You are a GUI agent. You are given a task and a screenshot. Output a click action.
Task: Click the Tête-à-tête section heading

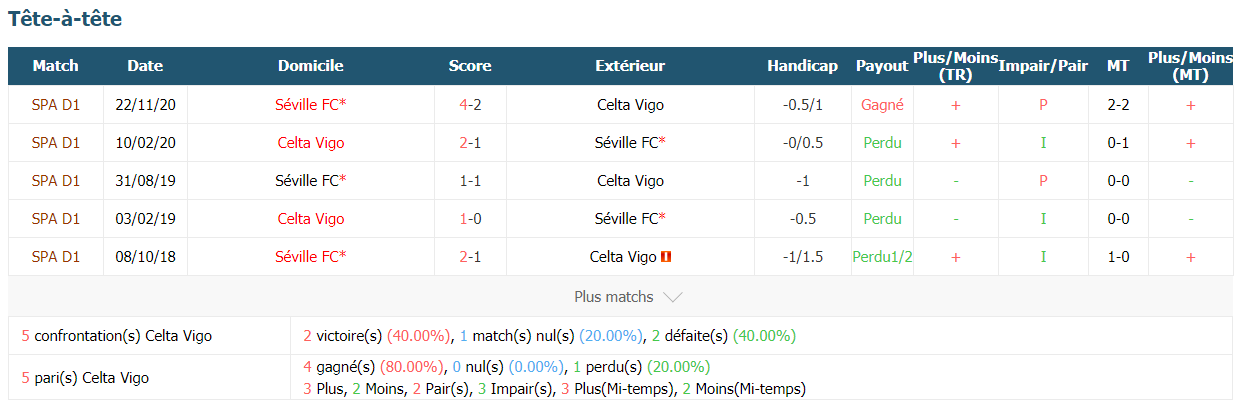click(65, 18)
